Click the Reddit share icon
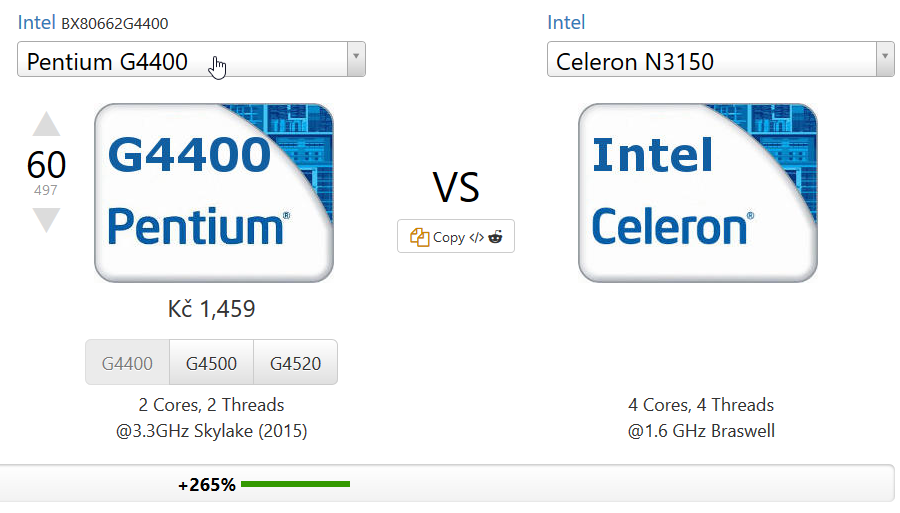The image size is (900, 513). pyautogui.click(x=496, y=236)
